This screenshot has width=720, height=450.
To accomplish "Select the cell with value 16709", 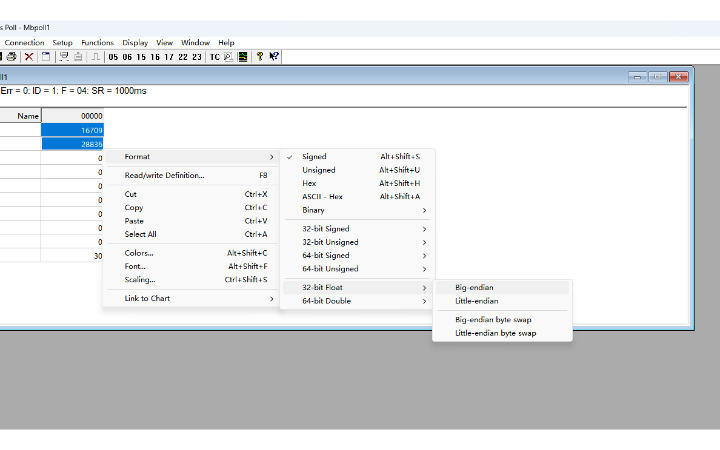I will (x=73, y=130).
